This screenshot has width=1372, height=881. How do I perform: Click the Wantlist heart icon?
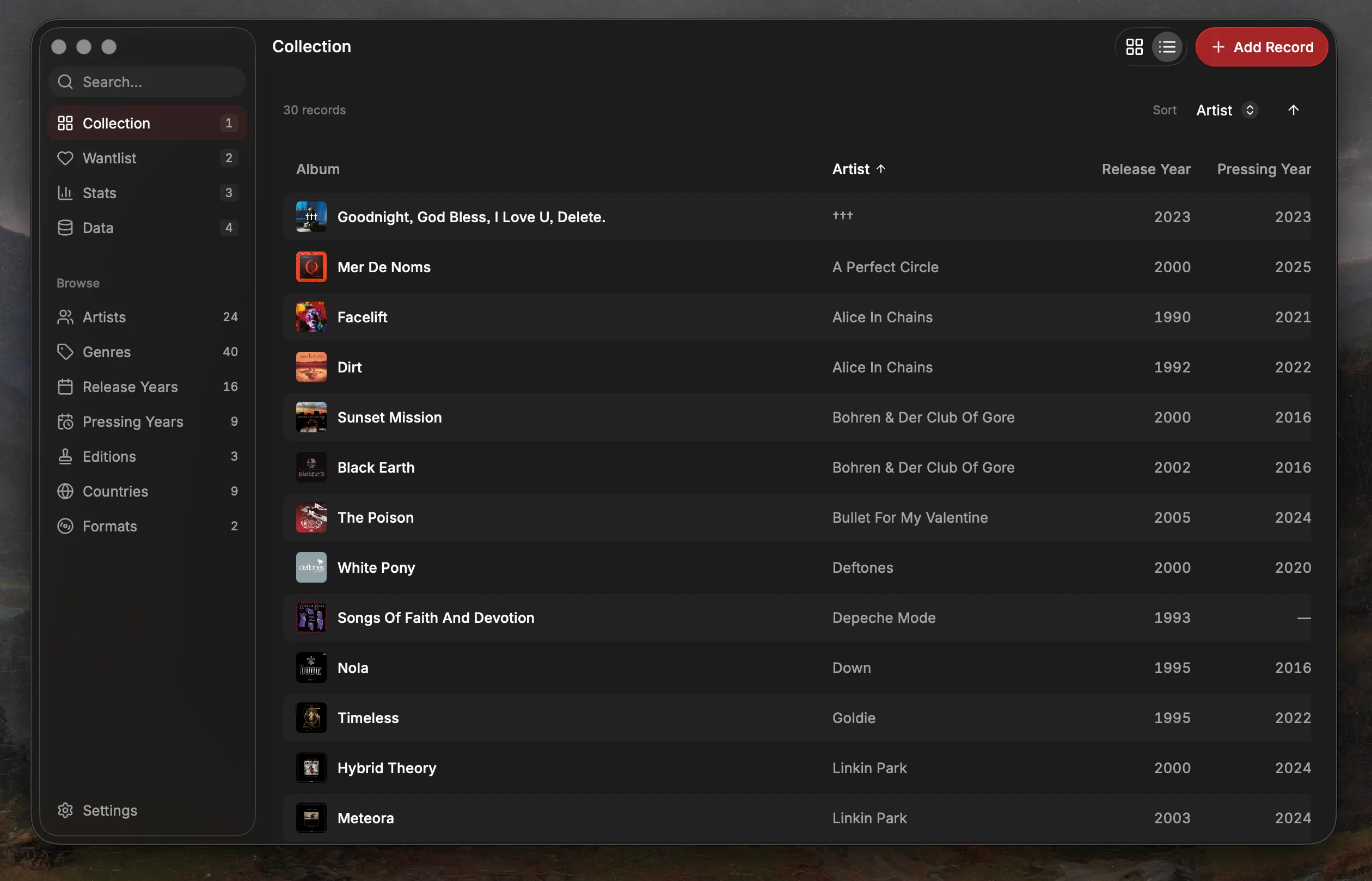(65, 158)
